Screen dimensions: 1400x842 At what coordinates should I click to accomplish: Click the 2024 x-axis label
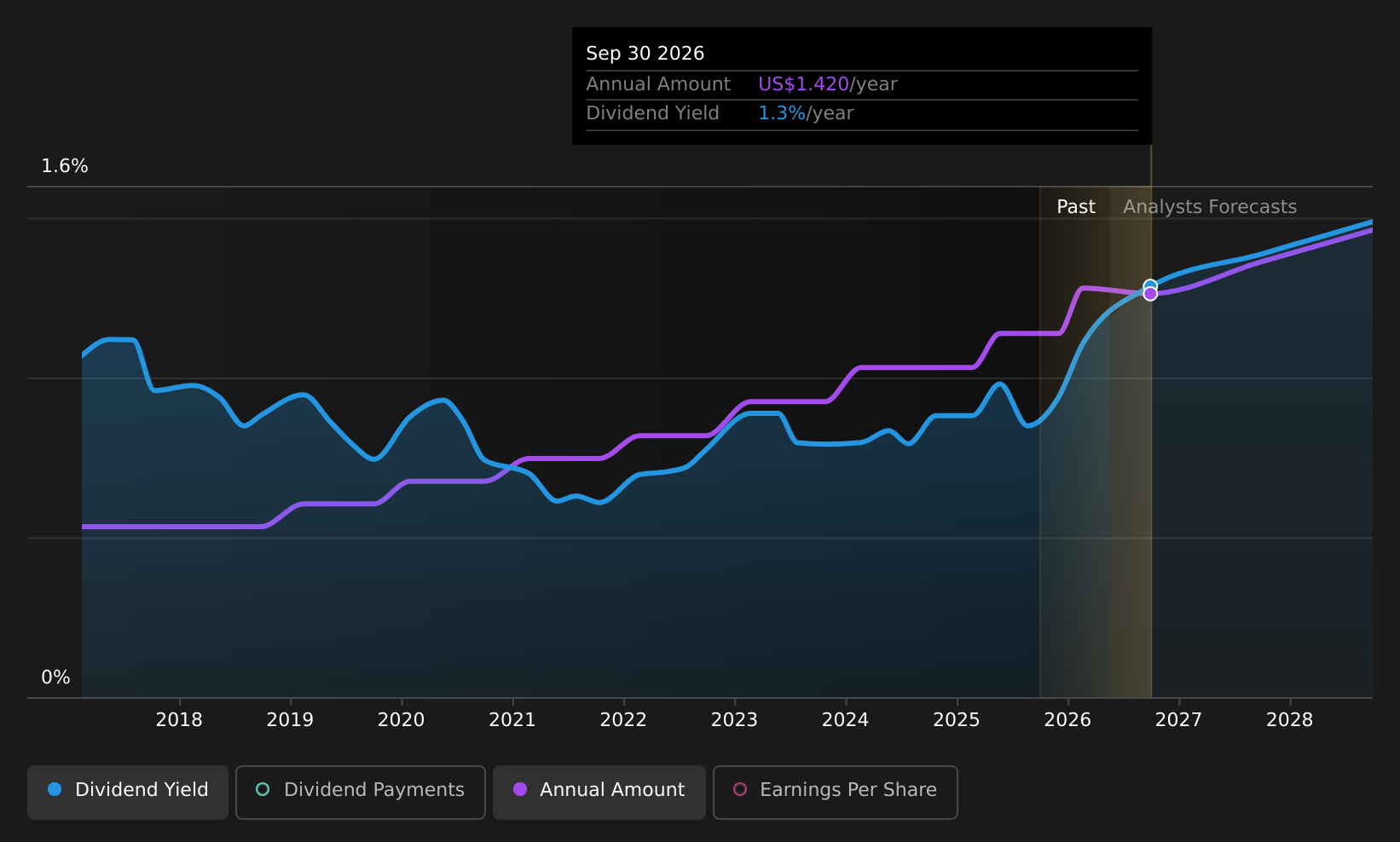point(845,720)
